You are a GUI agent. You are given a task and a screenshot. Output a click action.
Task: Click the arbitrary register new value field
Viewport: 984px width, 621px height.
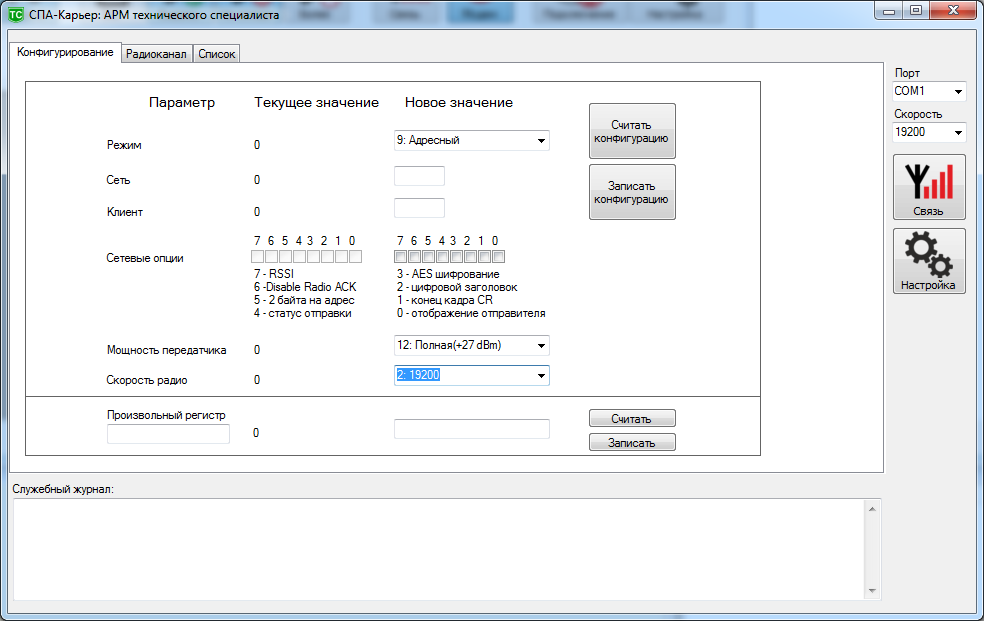(x=472, y=429)
